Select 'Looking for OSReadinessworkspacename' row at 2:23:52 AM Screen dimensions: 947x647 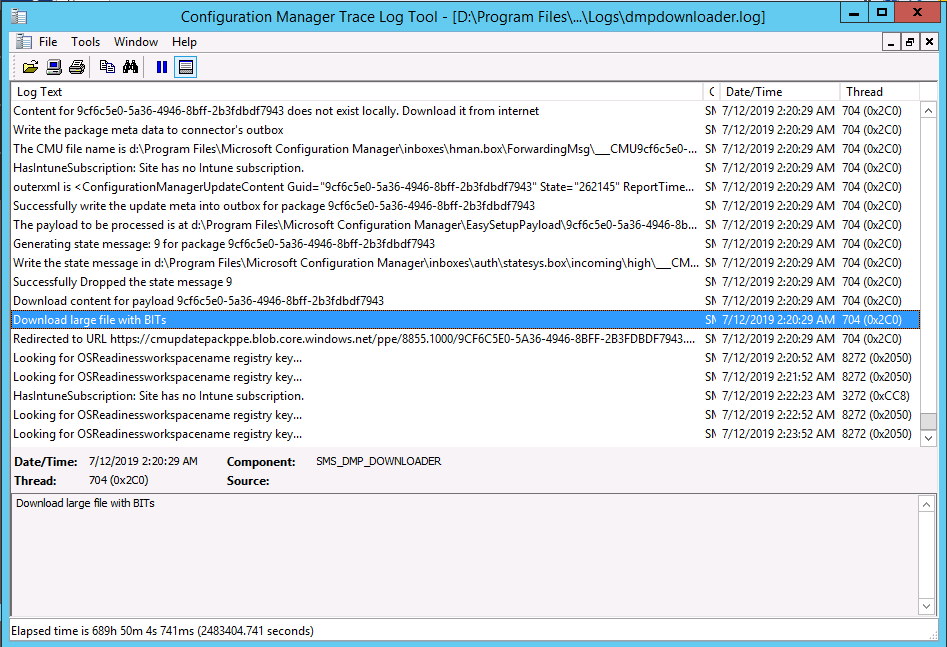[x=465, y=434]
